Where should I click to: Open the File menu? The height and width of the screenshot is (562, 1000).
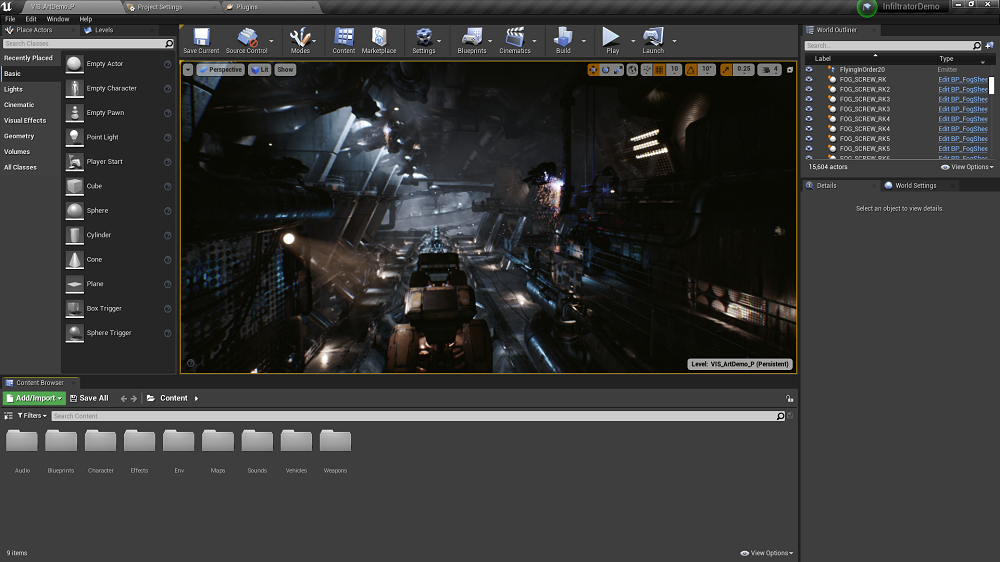(10, 19)
